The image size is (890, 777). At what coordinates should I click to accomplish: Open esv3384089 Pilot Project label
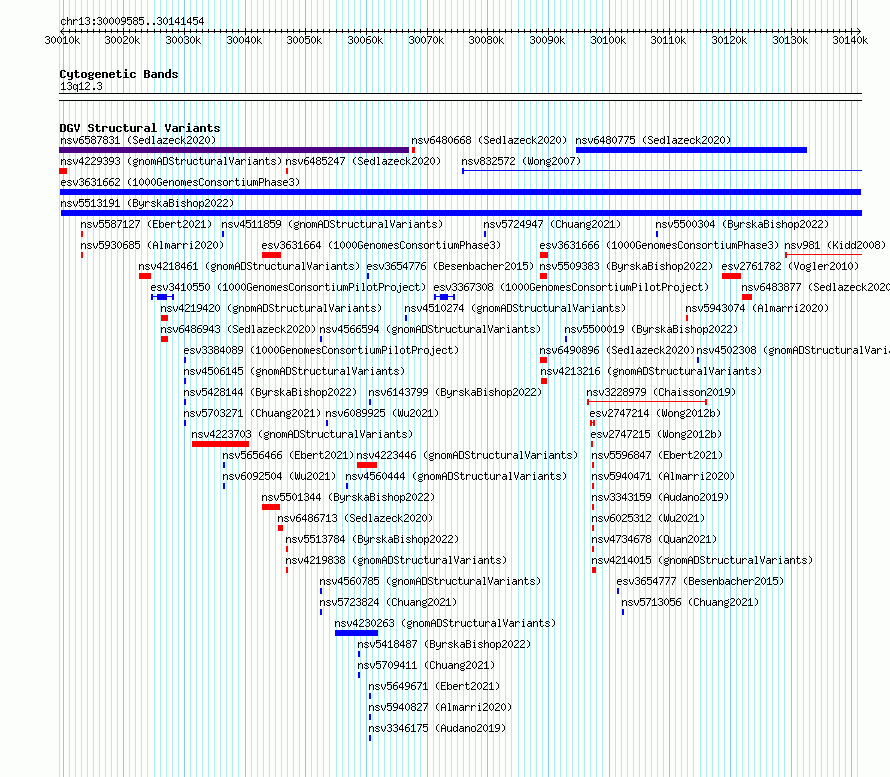click(x=321, y=350)
